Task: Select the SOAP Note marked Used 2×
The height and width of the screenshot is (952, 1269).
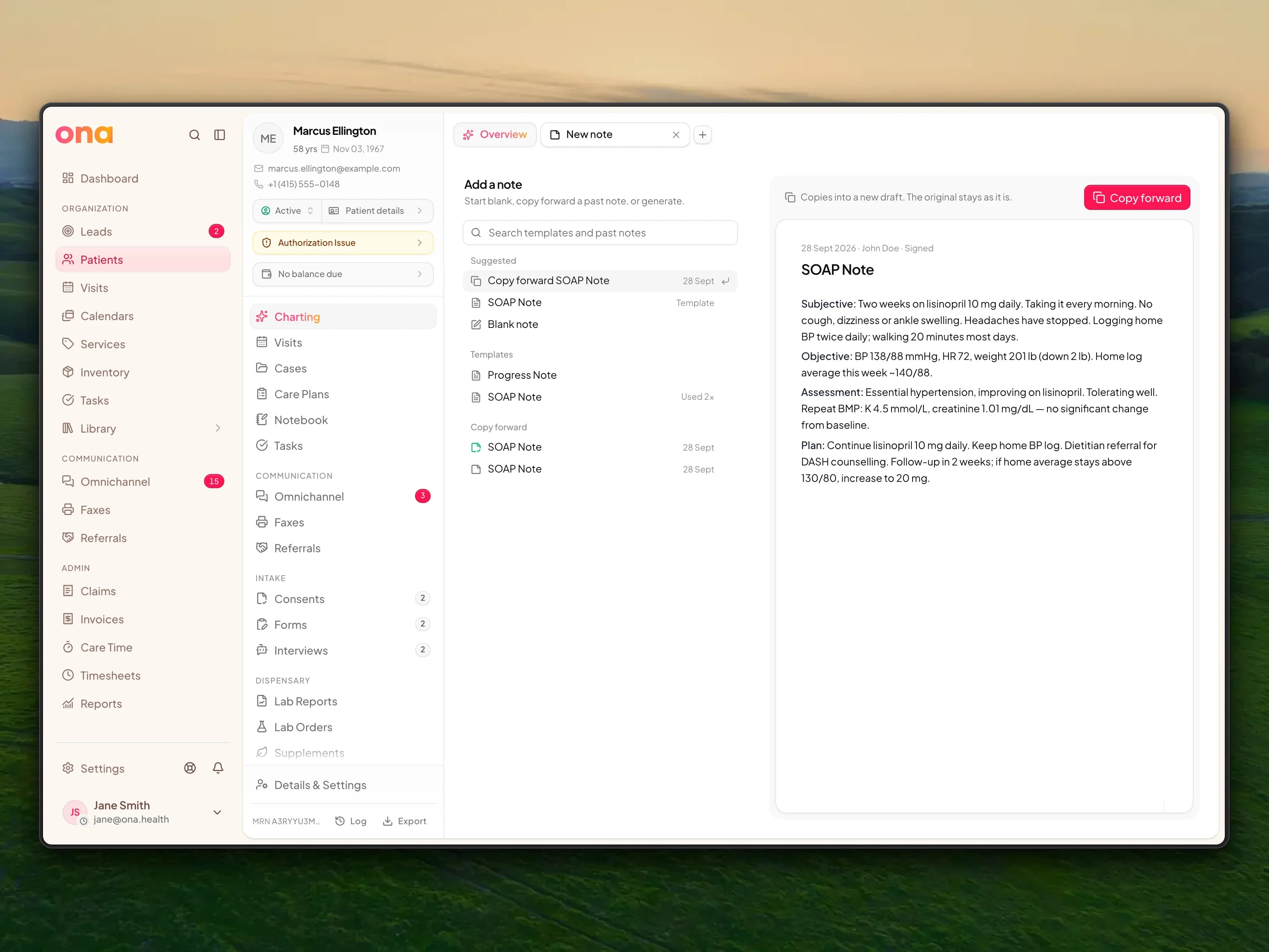Action: click(600, 397)
